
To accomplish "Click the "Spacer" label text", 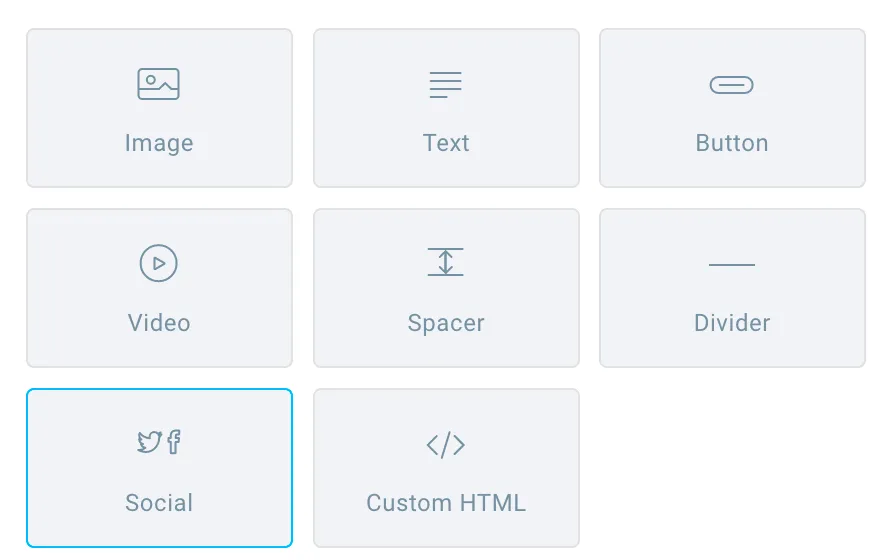I will click(x=446, y=323).
